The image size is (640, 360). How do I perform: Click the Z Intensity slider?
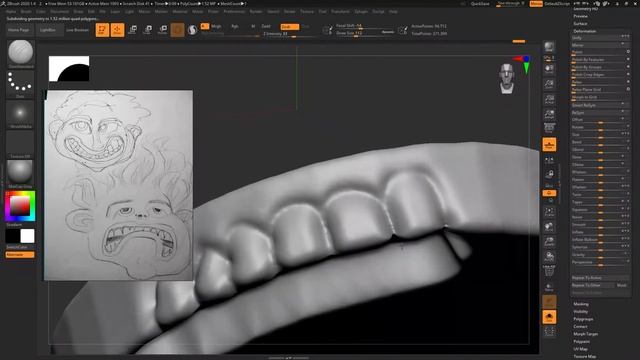pos(289,34)
